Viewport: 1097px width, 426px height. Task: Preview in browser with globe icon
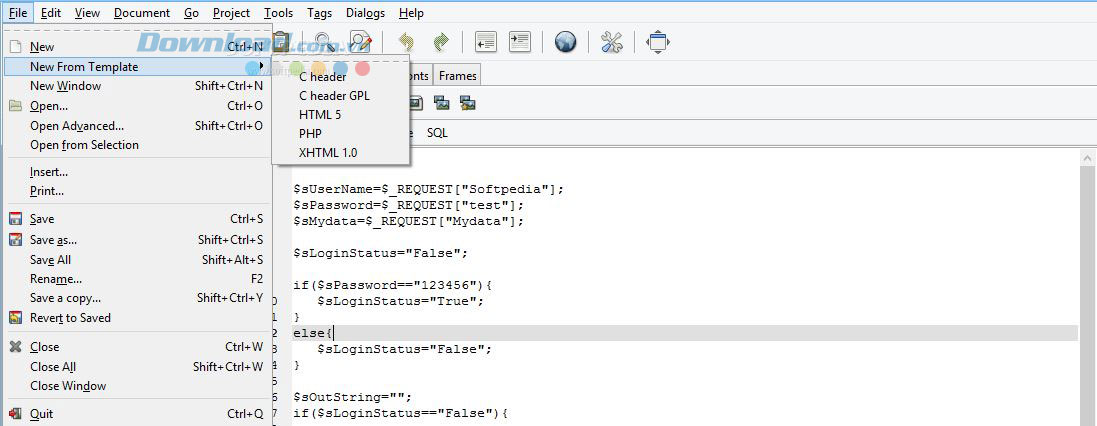coord(566,42)
